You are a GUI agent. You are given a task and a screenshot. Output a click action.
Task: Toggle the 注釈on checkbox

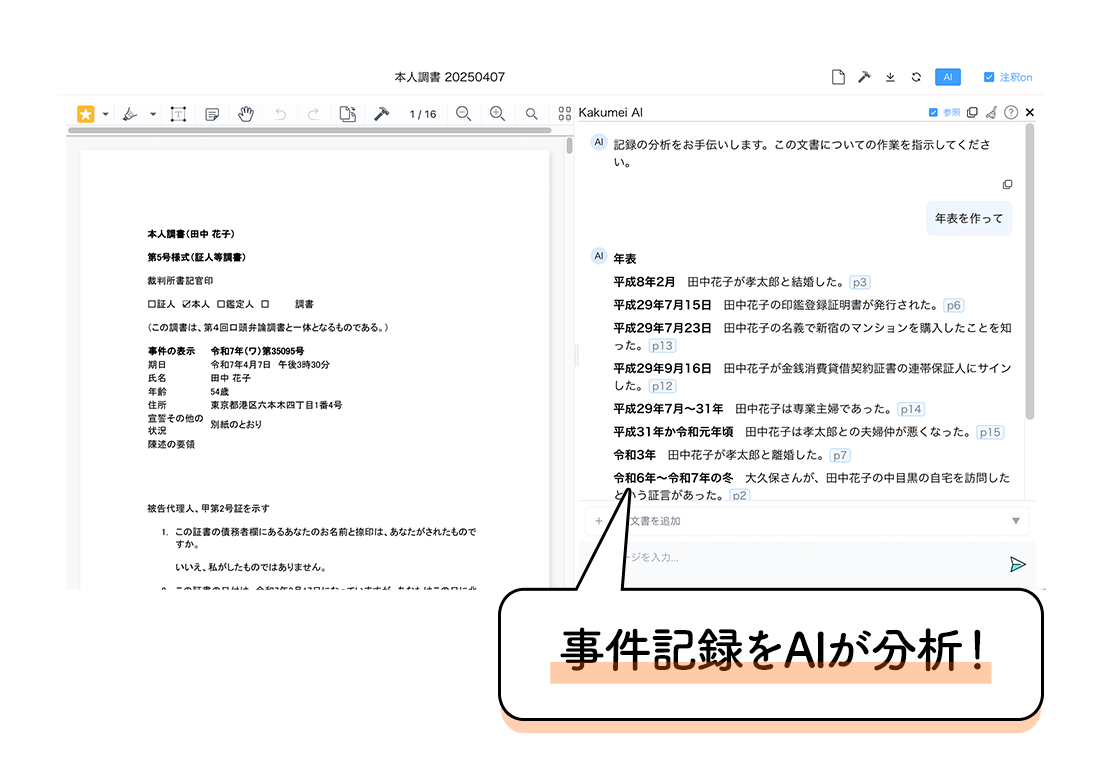tap(989, 77)
